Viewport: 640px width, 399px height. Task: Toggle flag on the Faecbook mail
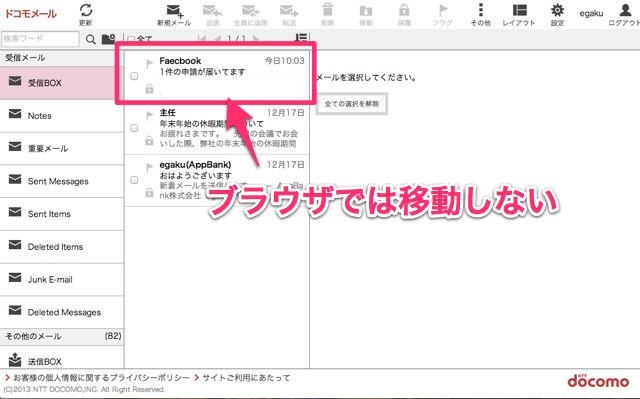pyautogui.click(x=149, y=63)
